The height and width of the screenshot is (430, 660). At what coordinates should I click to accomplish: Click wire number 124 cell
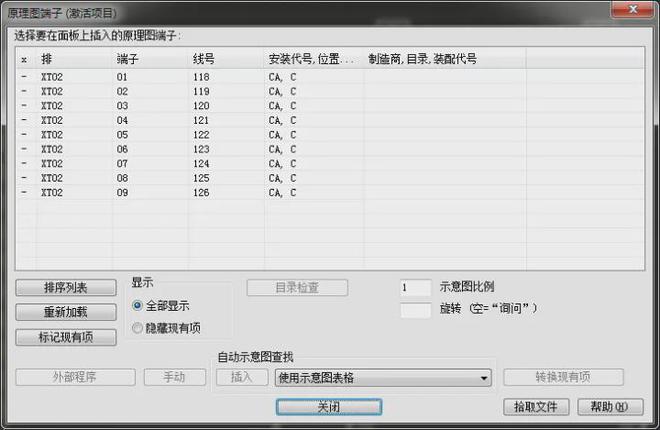tap(201, 163)
